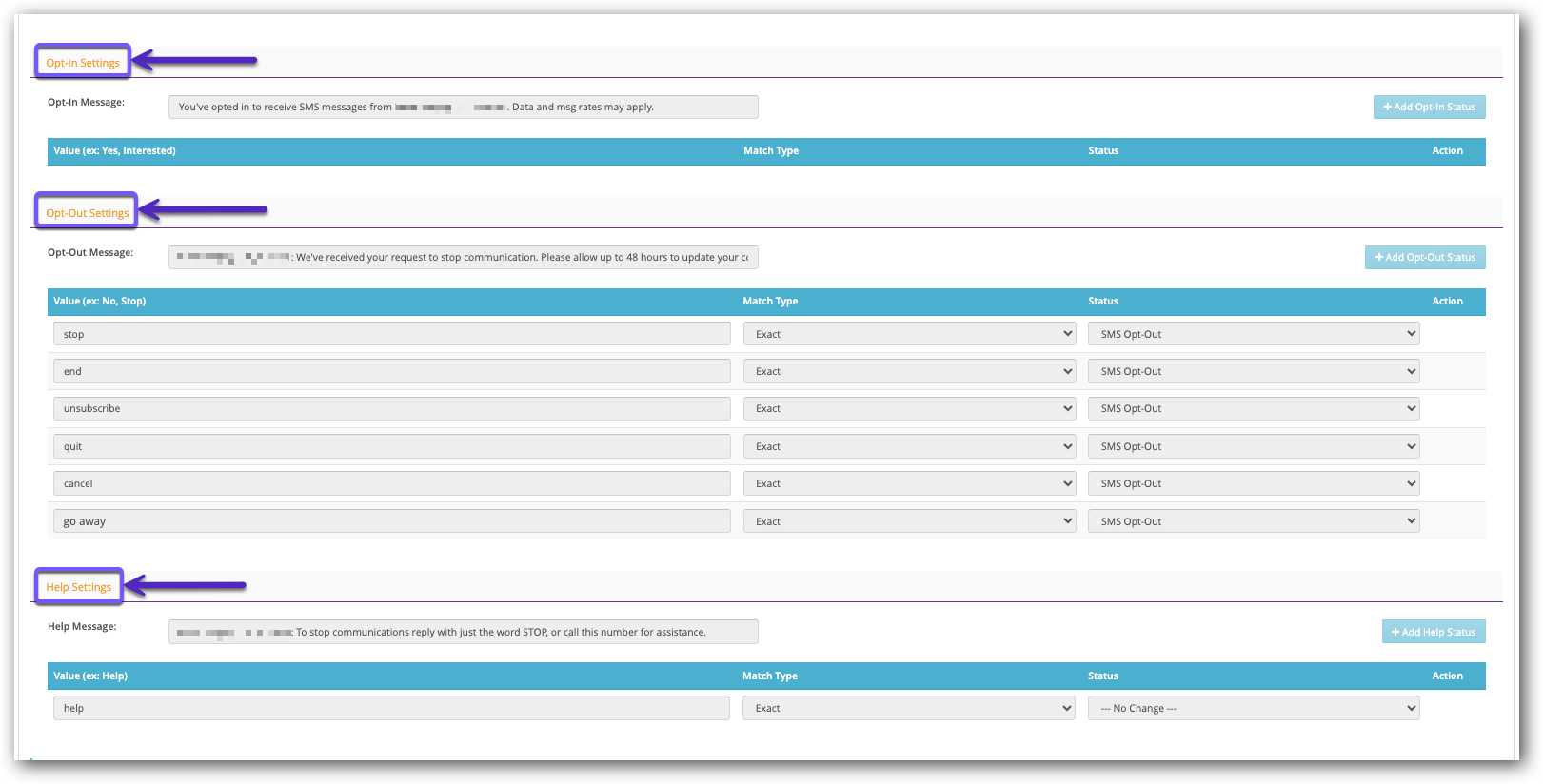Select the 'quit' value field
This screenshot has width=1543, height=784.
click(x=392, y=446)
